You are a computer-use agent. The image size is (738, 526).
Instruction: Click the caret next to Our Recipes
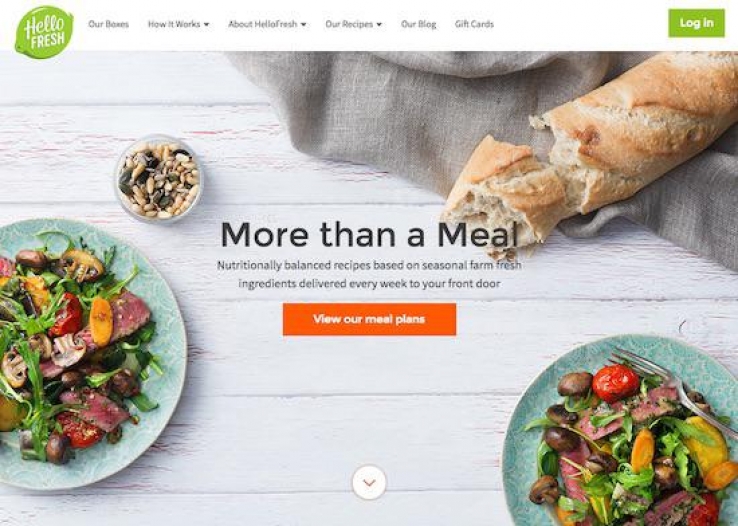click(x=379, y=24)
